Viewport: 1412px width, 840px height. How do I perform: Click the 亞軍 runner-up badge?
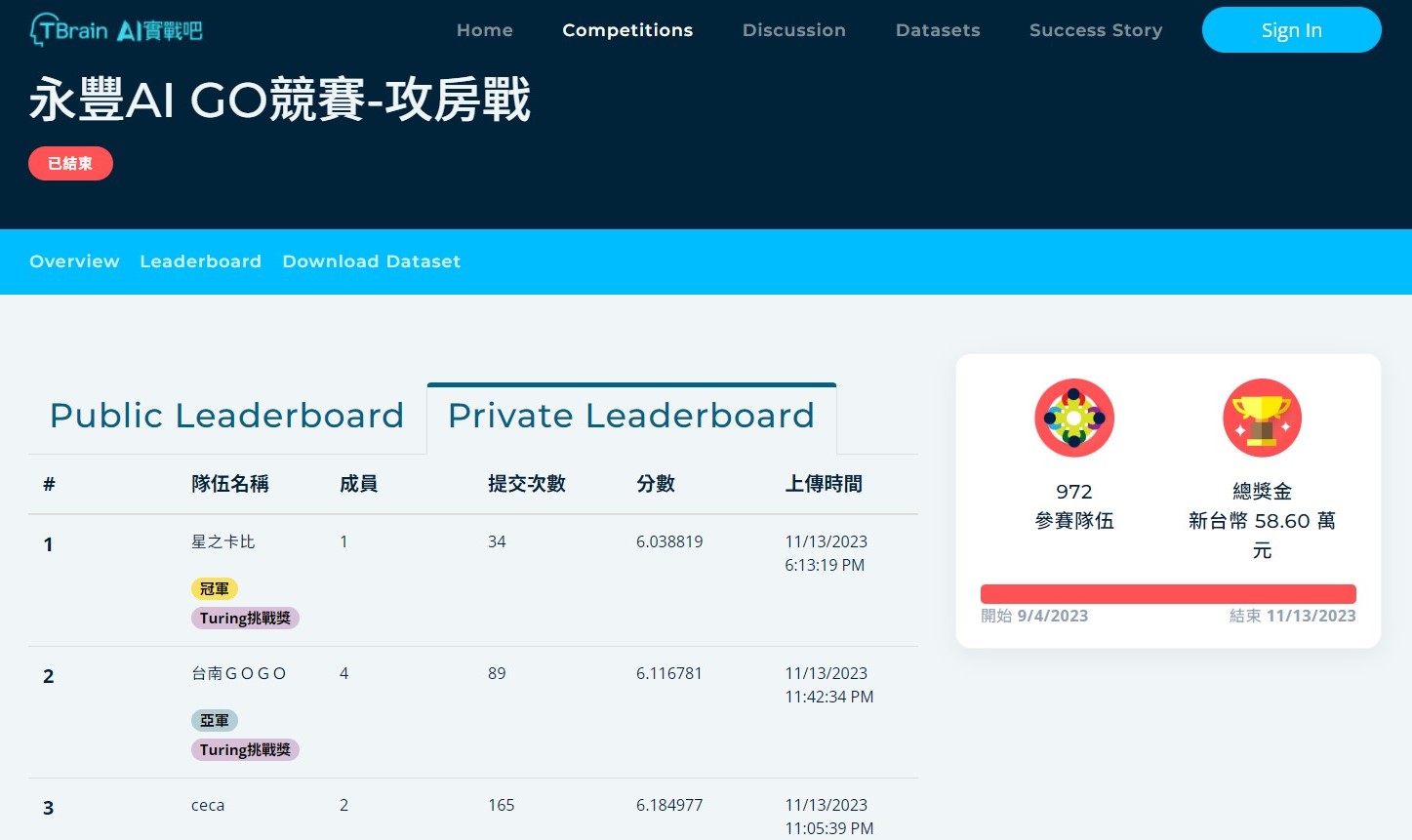pyautogui.click(x=215, y=720)
